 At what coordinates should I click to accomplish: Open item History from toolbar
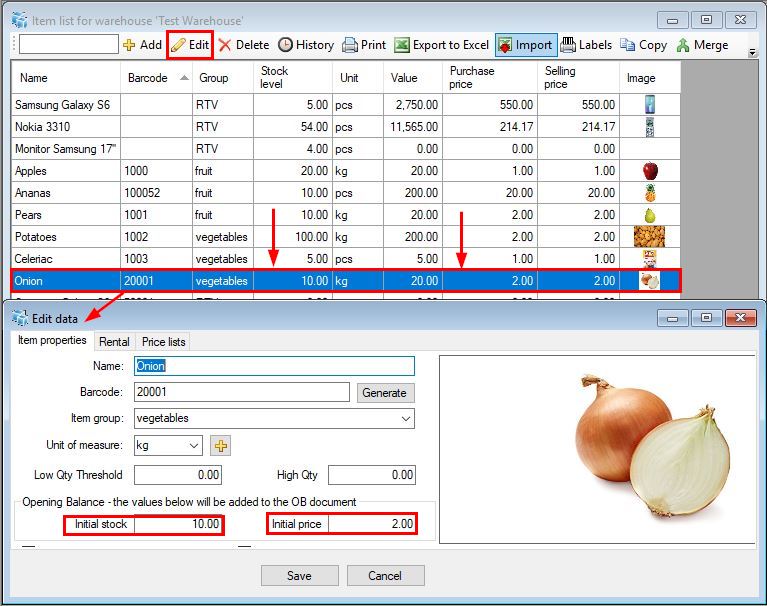point(306,45)
